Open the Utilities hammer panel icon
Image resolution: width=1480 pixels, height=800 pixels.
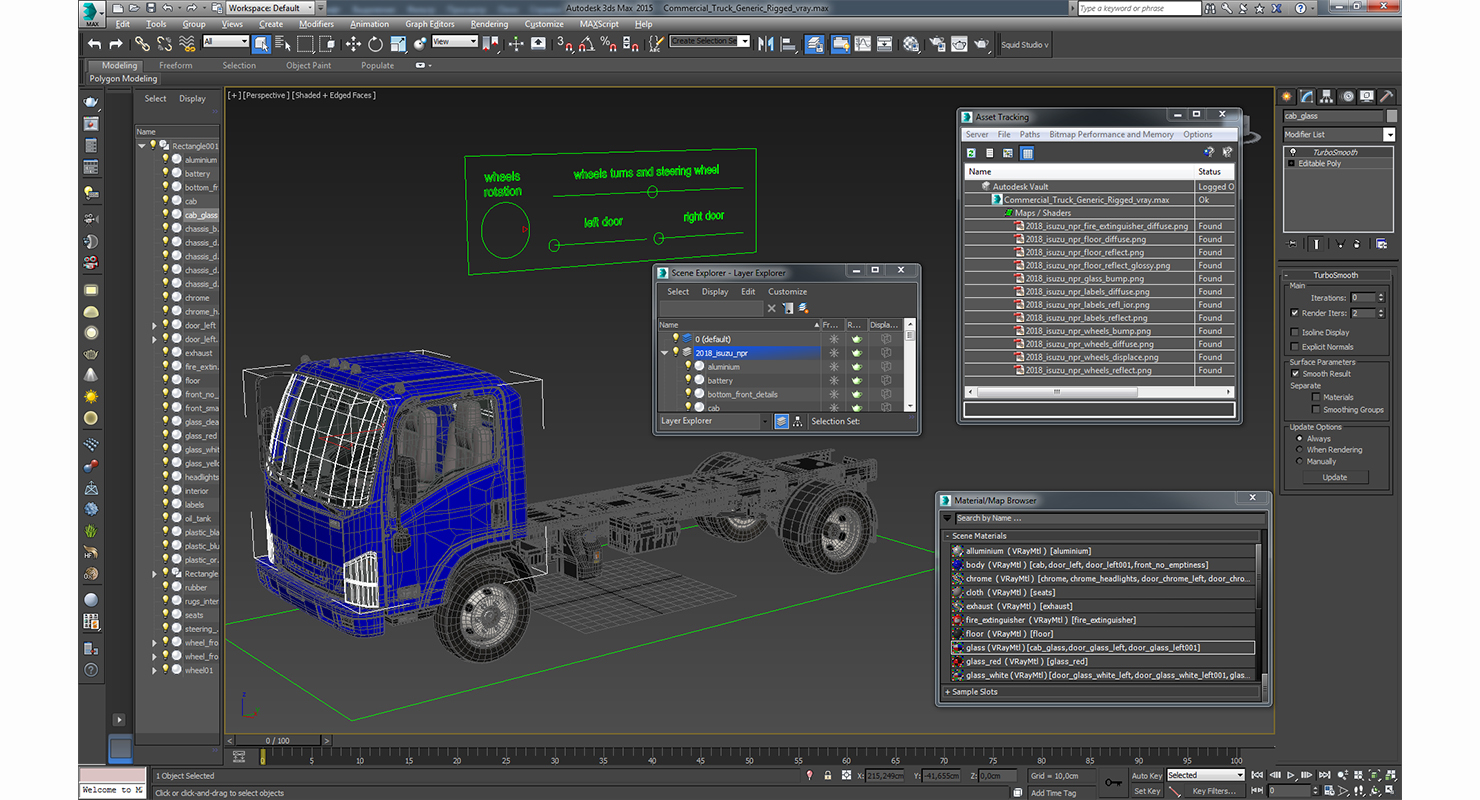[x=1386, y=97]
